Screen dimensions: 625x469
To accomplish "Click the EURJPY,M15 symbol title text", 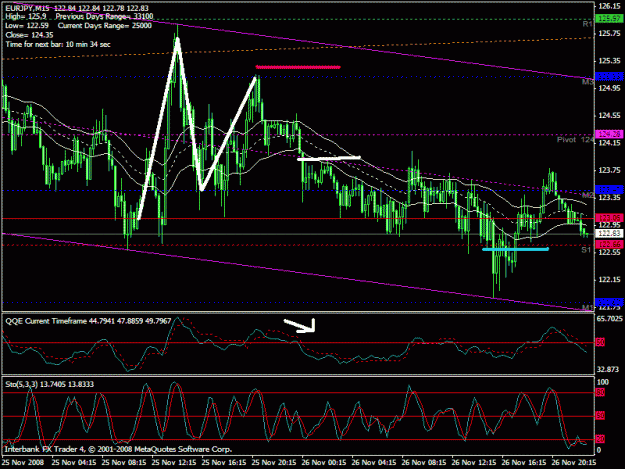I will point(28,8).
